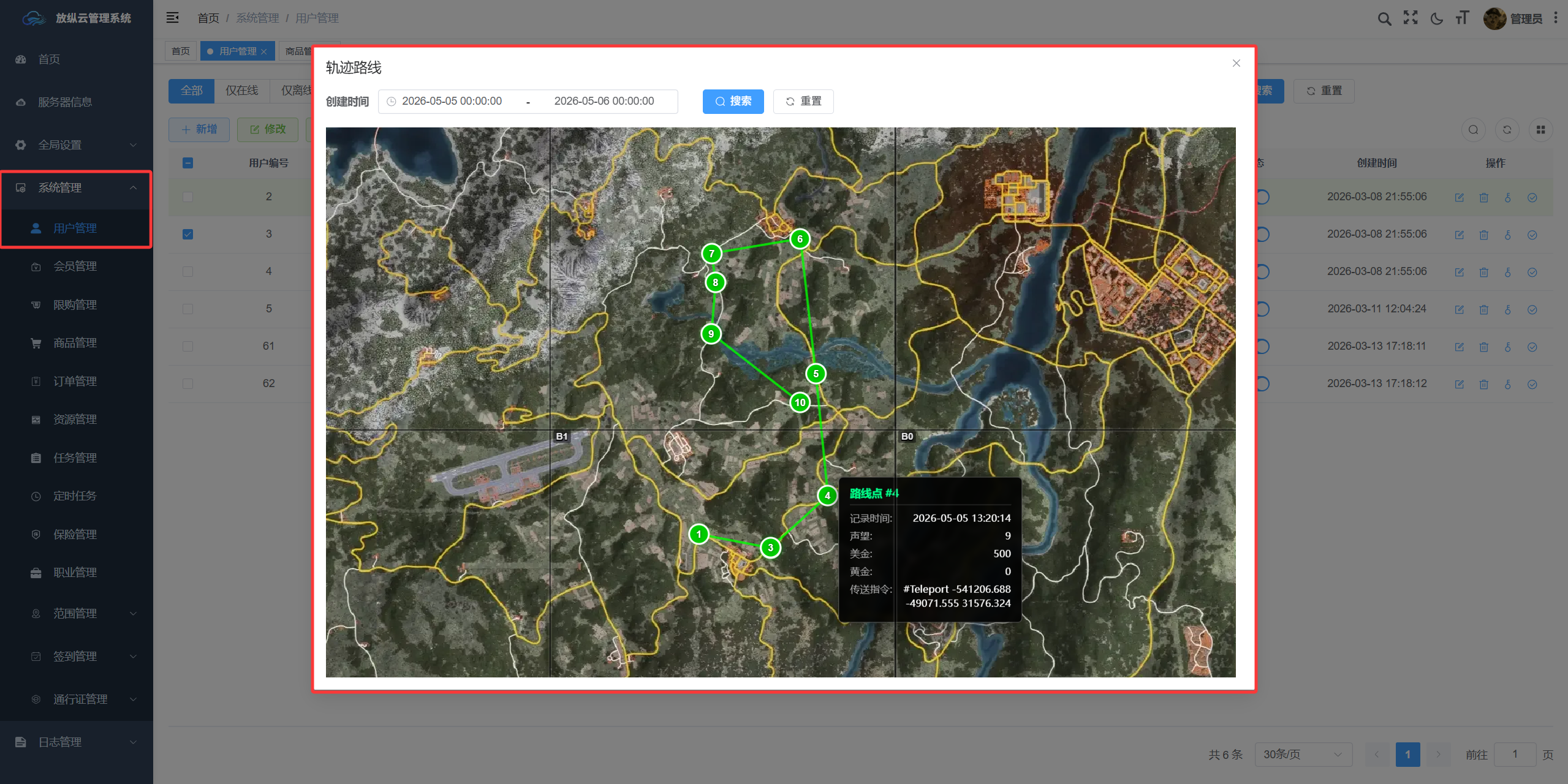Open the column display grid icon
The image size is (1568, 784).
1541,130
